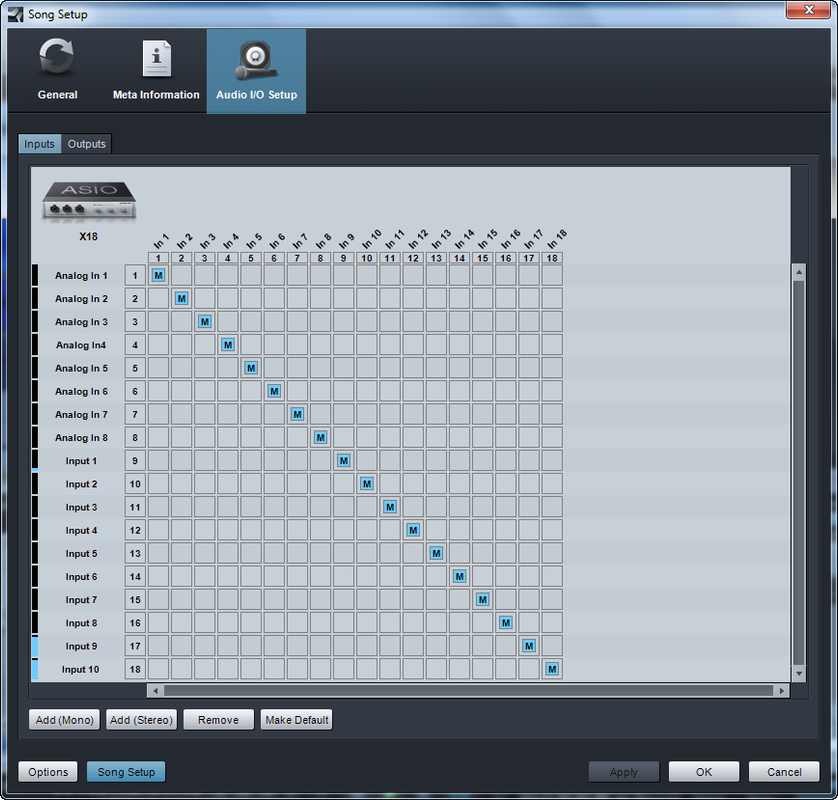The height and width of the screenshot is (800, 838).
Task: Switch to the Inputs tab
Action: coord(40,144)
